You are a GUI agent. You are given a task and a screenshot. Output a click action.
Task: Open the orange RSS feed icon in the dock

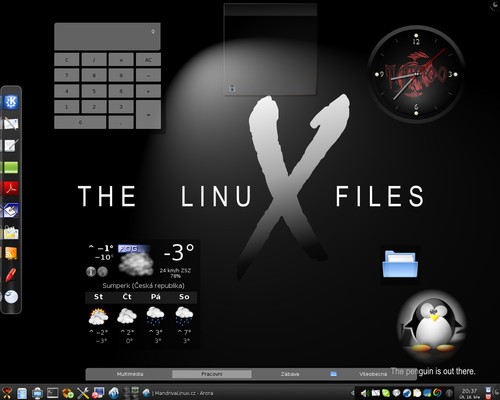coord(11,253)
